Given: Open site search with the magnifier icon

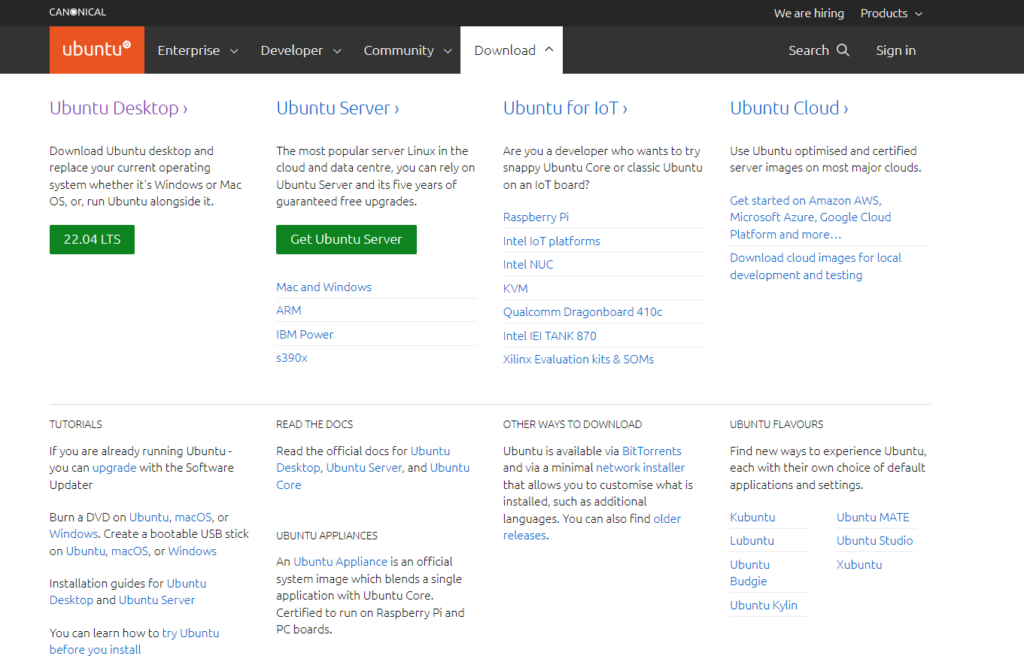Looking at the screenshot, I should pyautogui.click(x=843, y=50).
